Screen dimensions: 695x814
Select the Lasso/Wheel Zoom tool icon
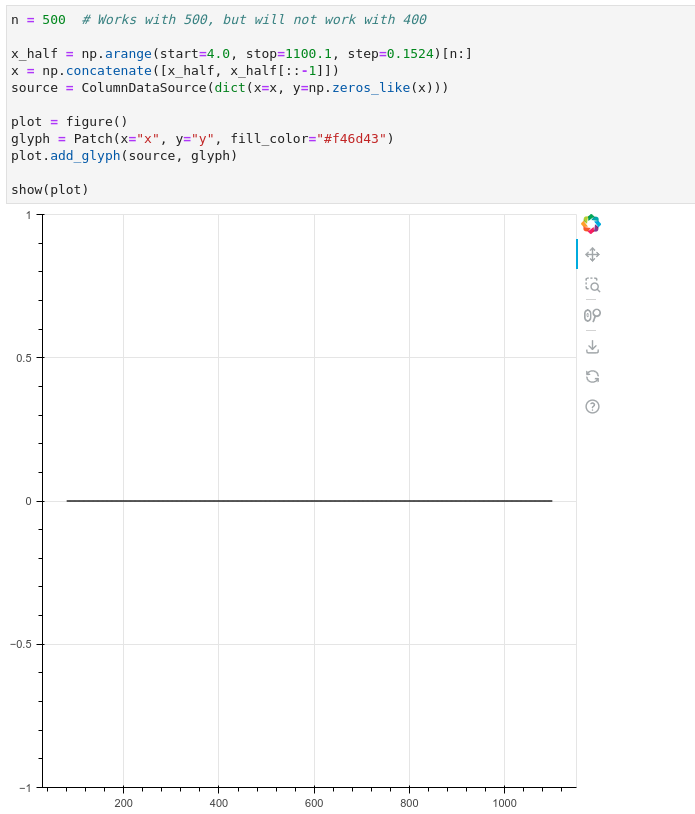pos(592,315)
